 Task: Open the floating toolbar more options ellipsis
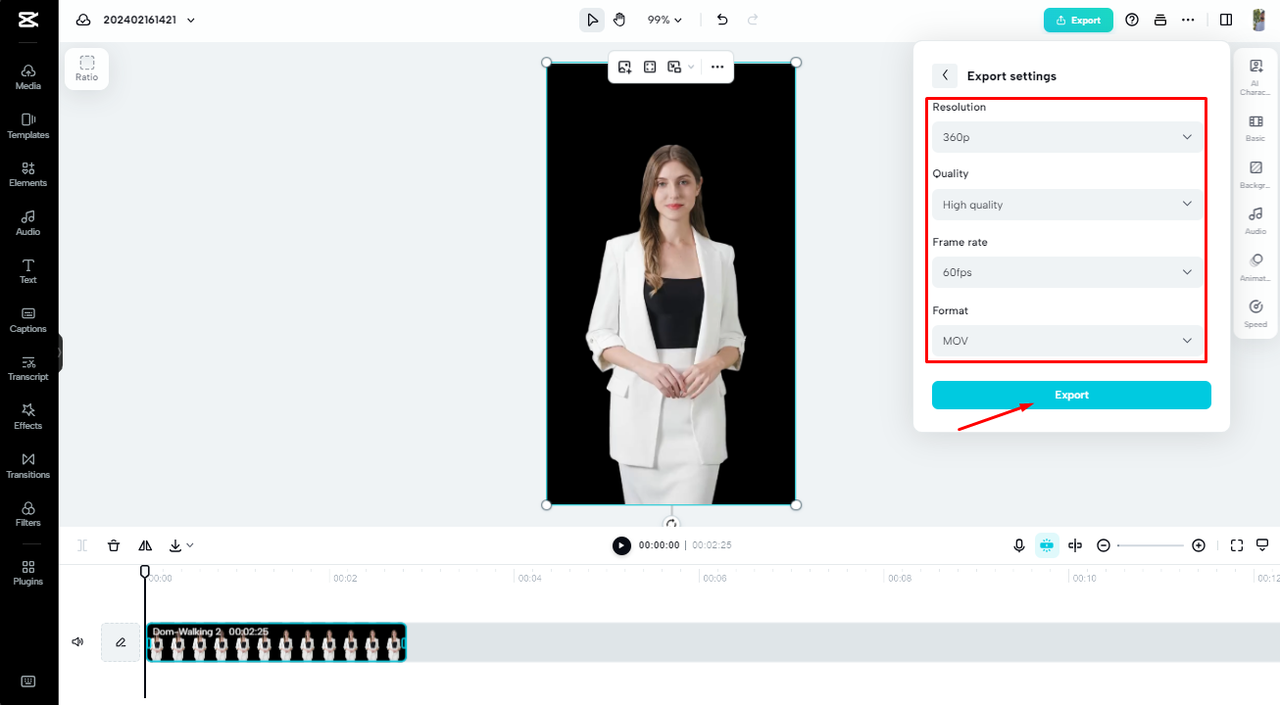coord(718,67)
